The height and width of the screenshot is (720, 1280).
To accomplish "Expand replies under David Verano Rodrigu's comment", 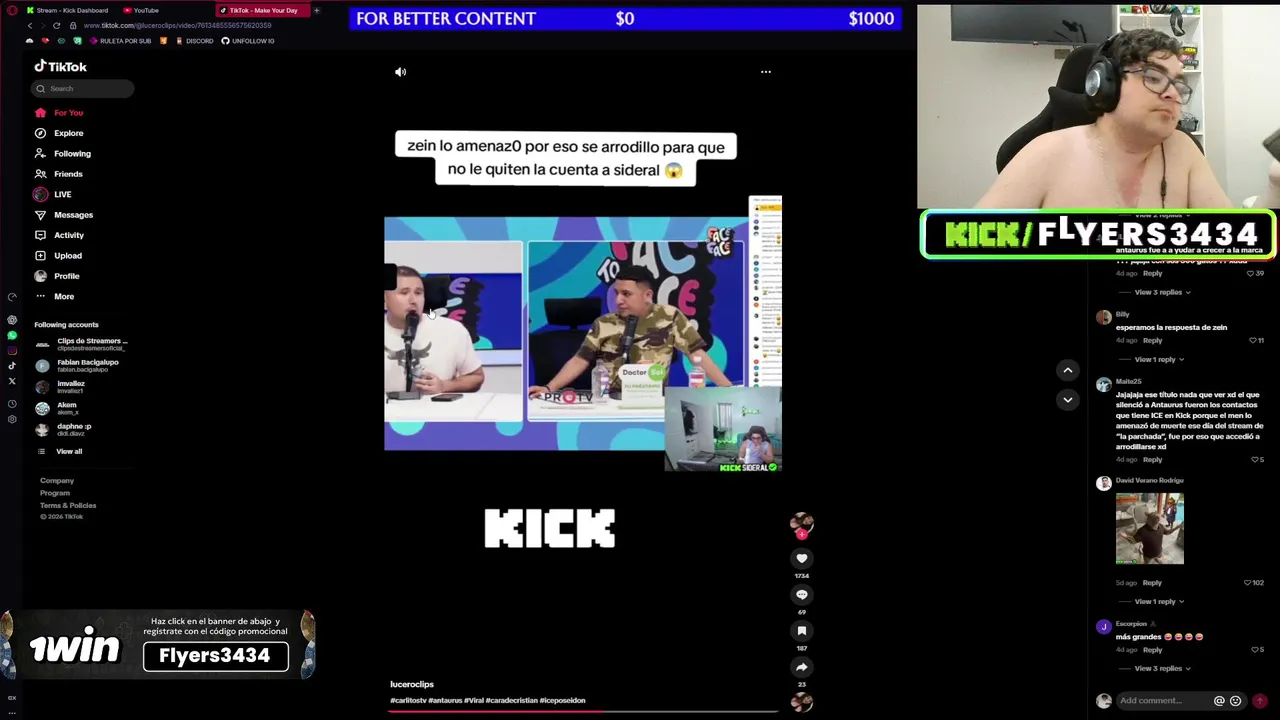I will click(1159, 602).
